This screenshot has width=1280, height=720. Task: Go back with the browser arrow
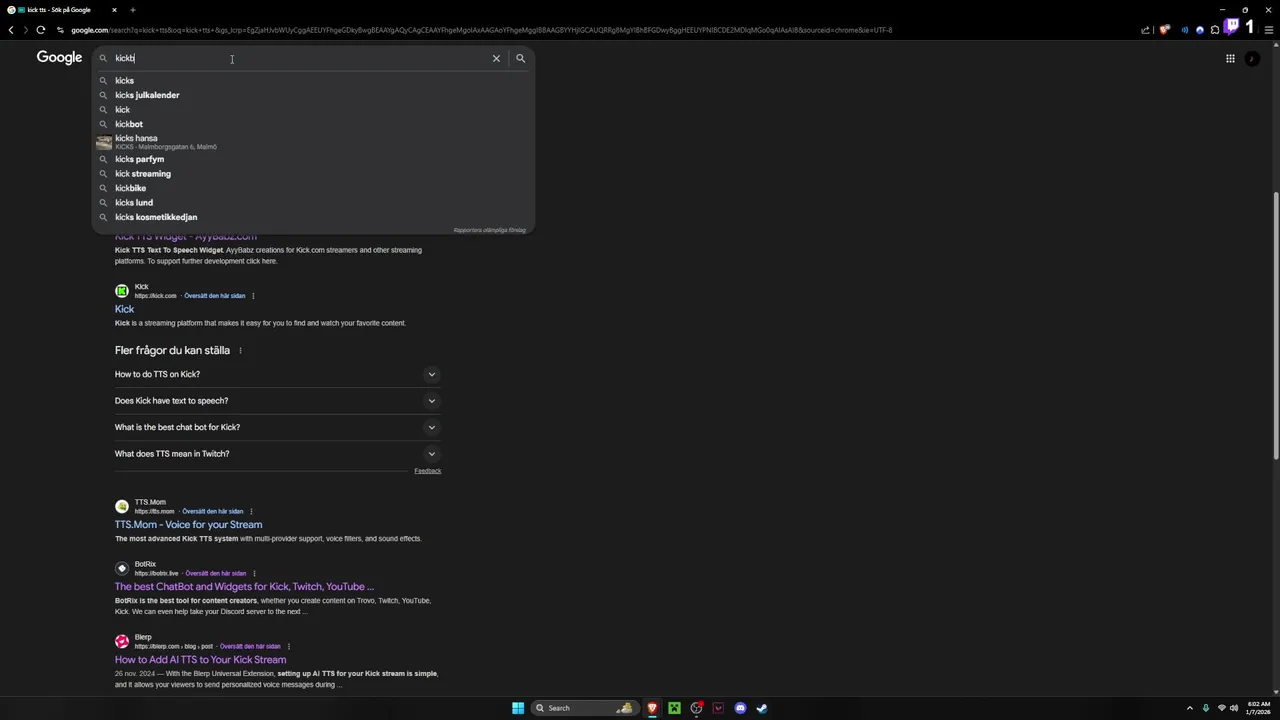(x=11, y=30)
